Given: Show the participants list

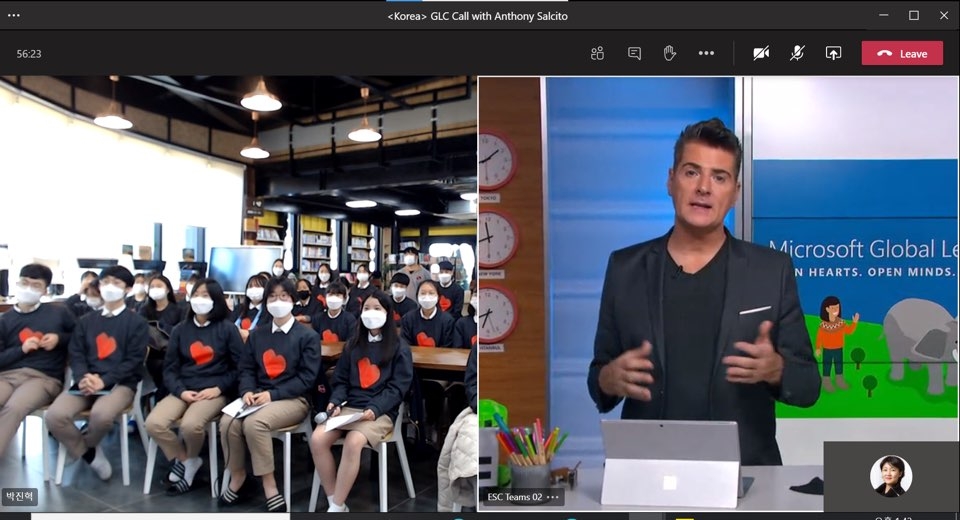Looking at the screenshot, I should [x=598, y=53].
